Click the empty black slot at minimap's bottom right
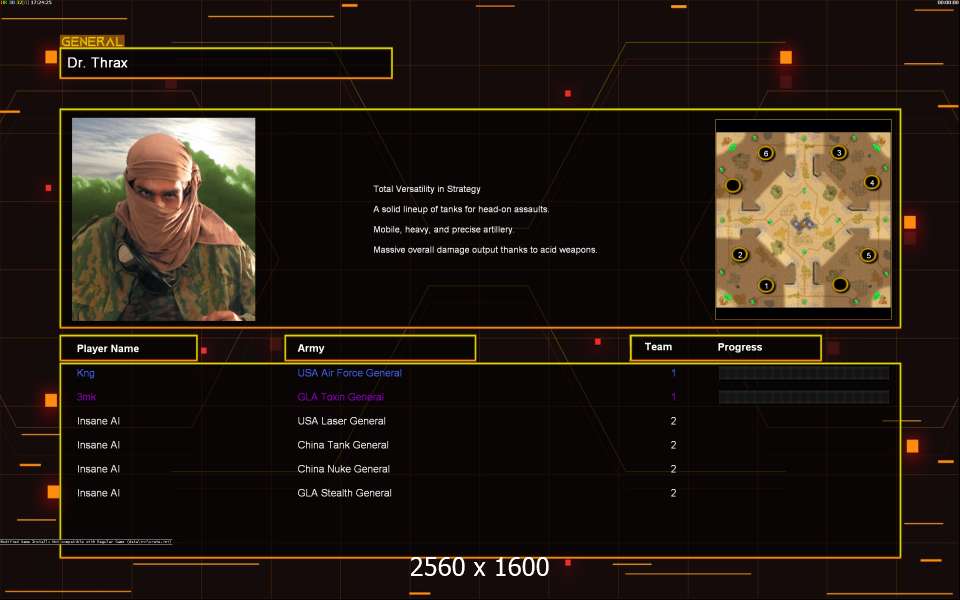This screenshot has height=600, width=960. [x=840, y=285]
